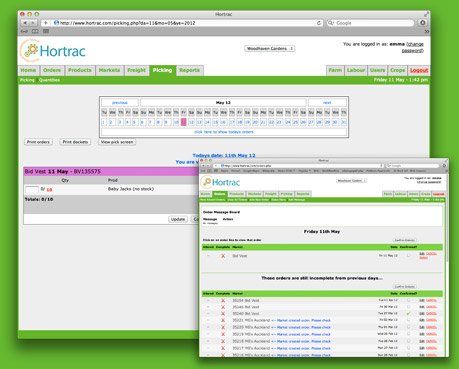Open Top Sites grid icon
The image size is (459, 369).
tap(46, 31)
